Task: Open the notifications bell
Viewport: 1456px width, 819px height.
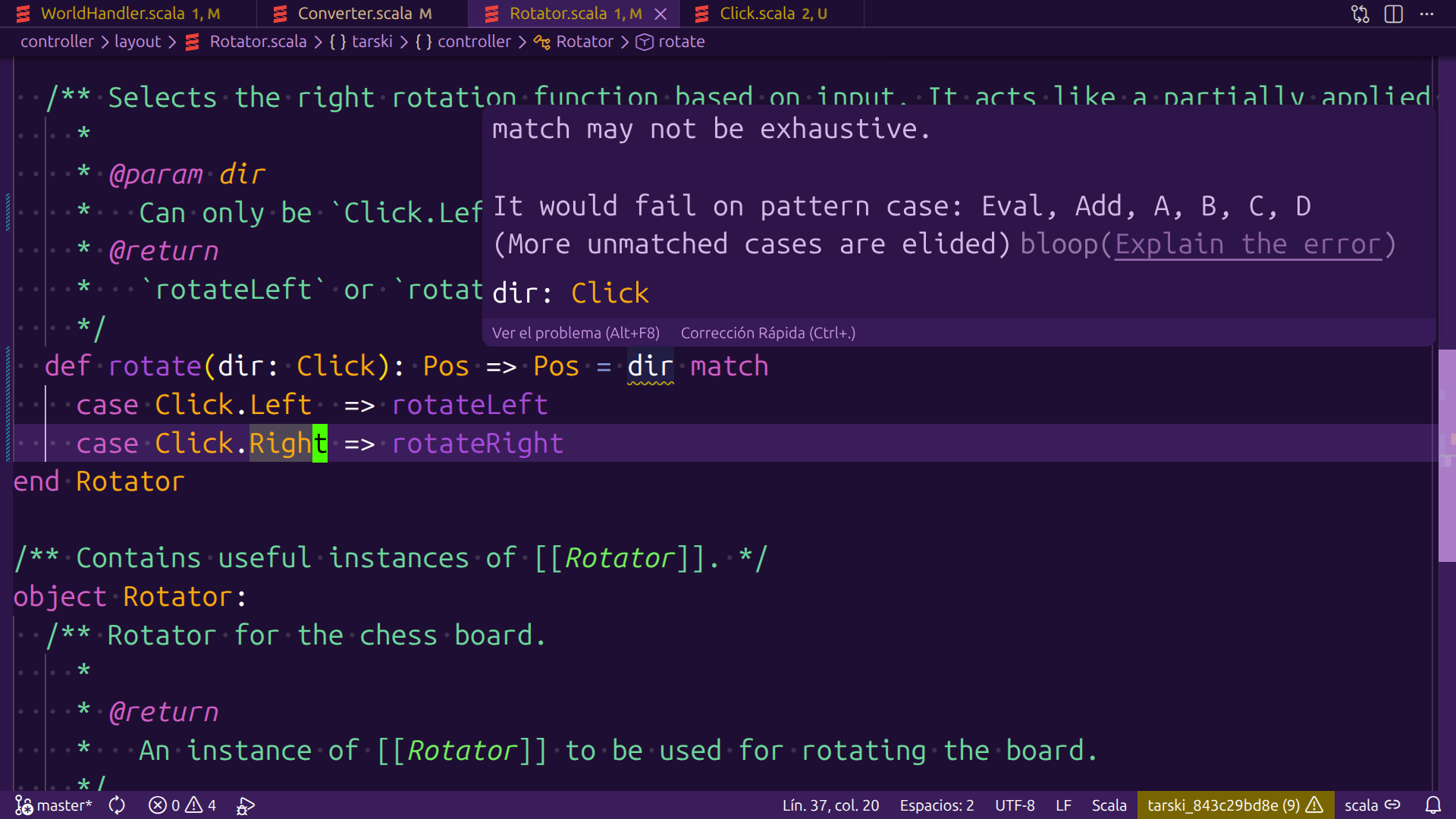Action: point(1432,805)
